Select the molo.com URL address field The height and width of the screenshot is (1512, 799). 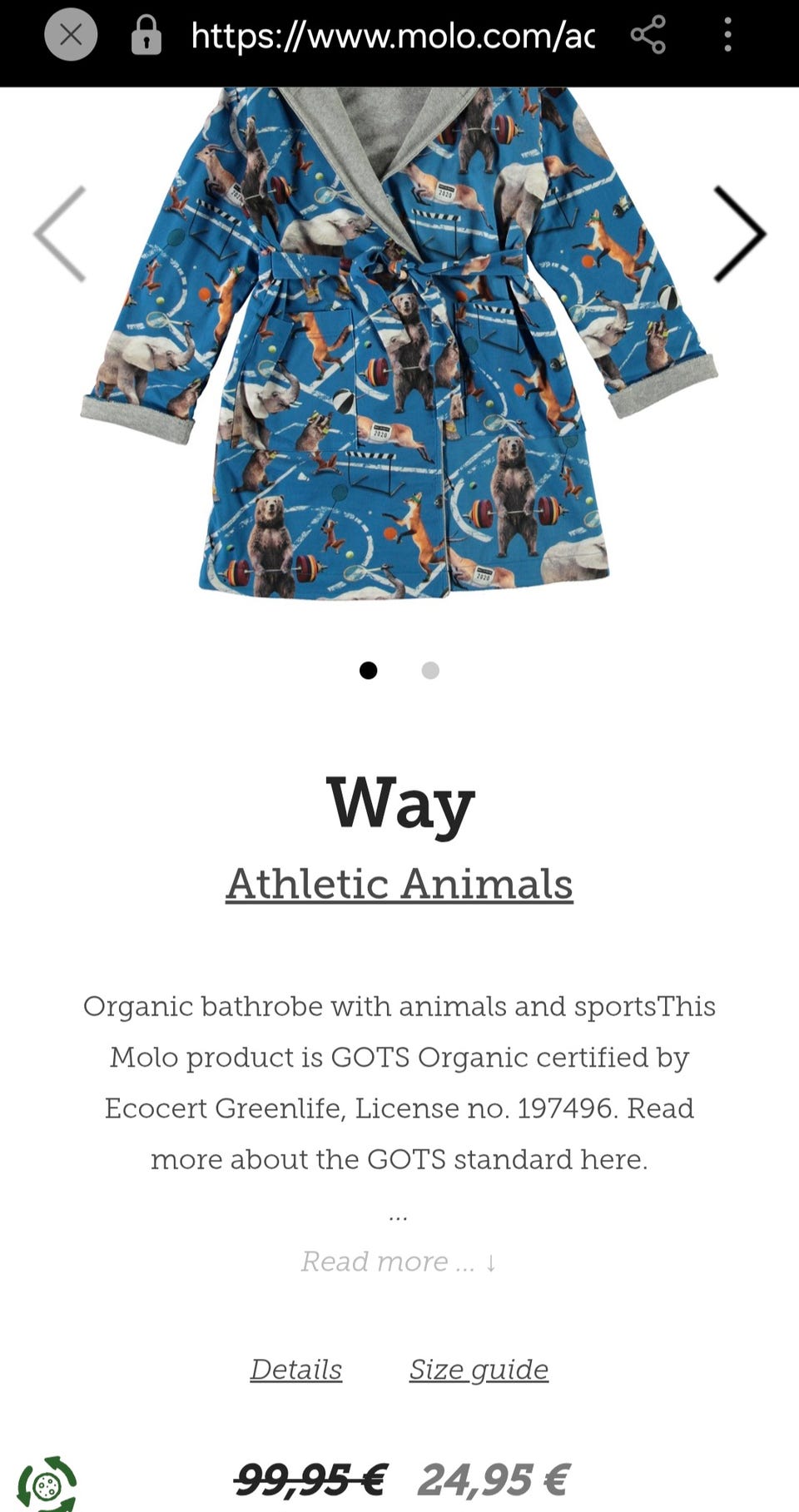[393, 35]
